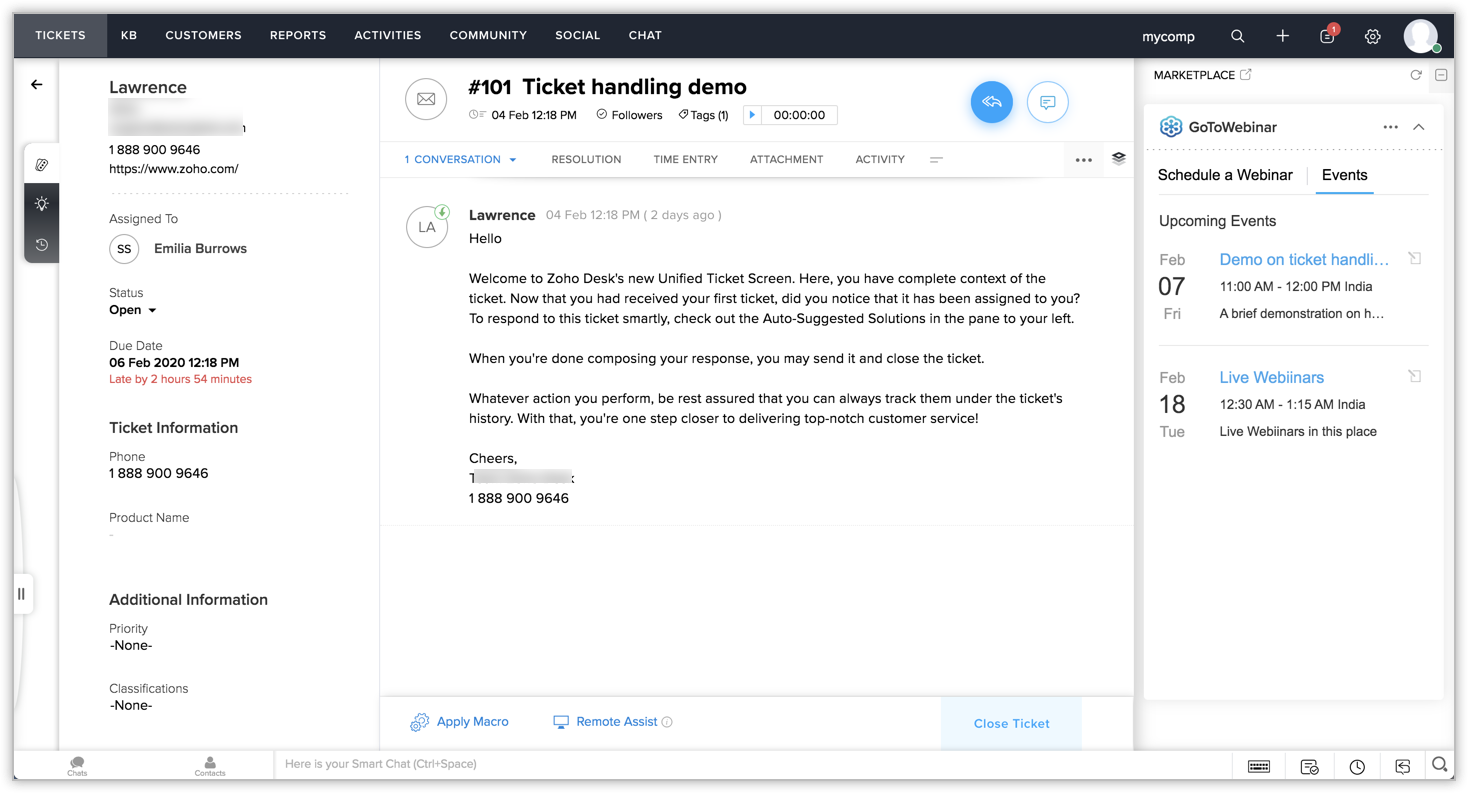The image size is (1468, 793).
Task: Click the bottom-right search magnifier icon
Action: click(x=1439, y=765)
